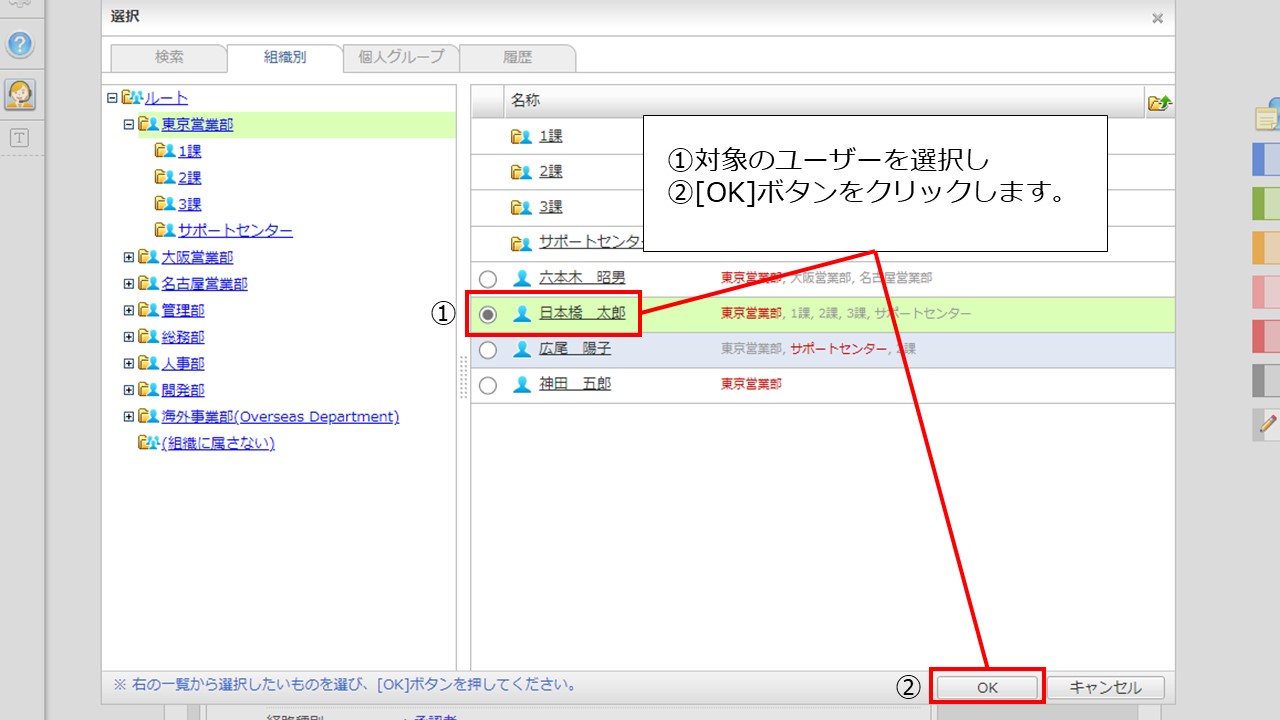Click the OK button
Viewport: 1280px width, 720px height.
987,687
